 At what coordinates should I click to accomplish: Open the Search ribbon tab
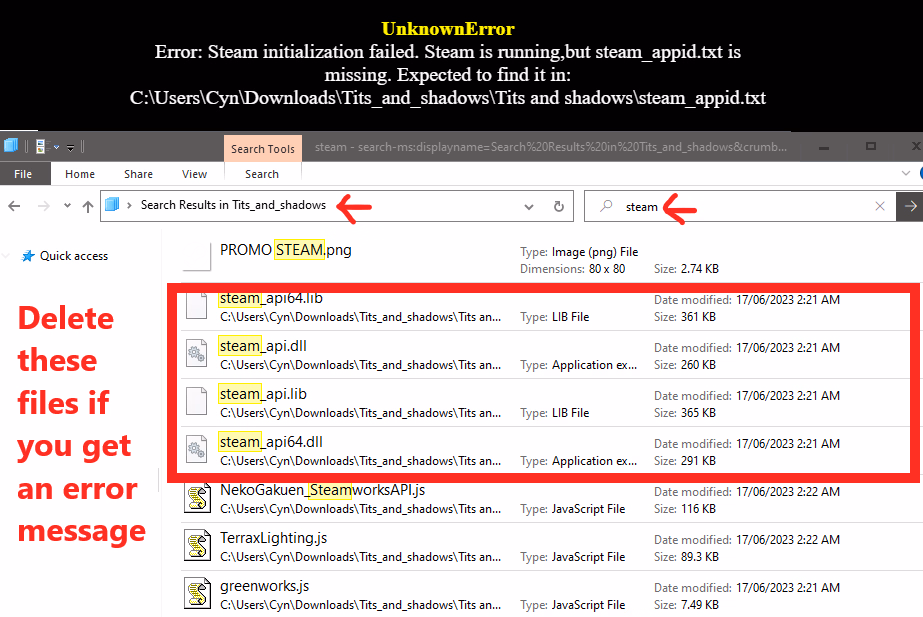(x=262, y=174)
